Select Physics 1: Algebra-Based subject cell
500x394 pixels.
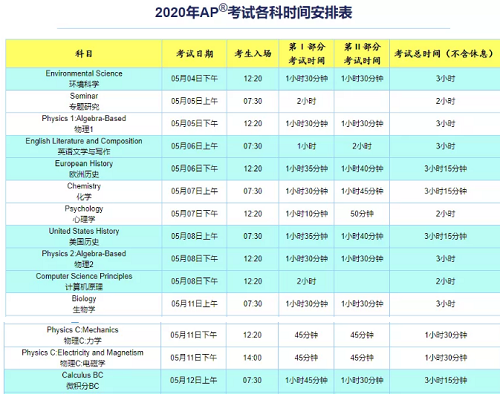click(x=84, y=124)
